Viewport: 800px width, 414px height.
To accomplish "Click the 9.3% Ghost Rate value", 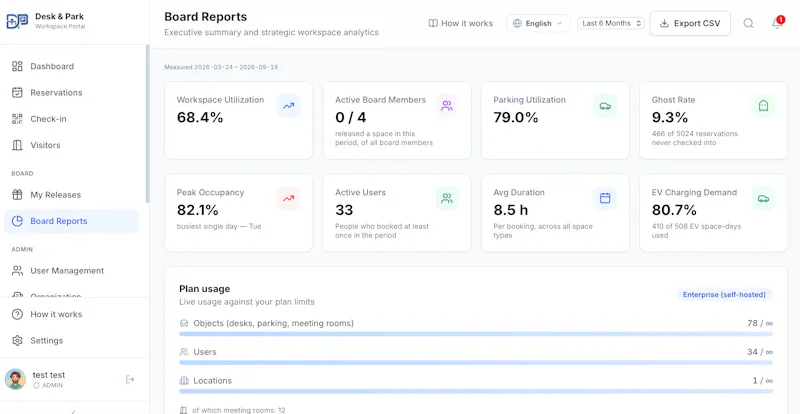I will tap(670, 118).
